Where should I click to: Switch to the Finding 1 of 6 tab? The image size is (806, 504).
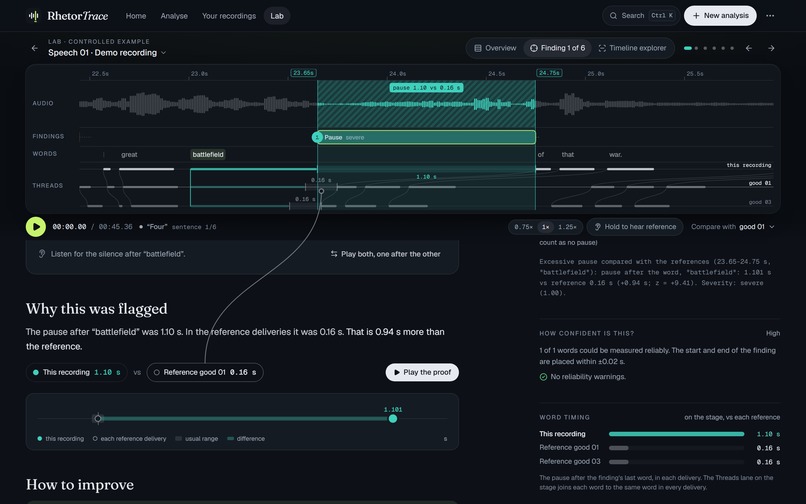(x=558, y=48)
